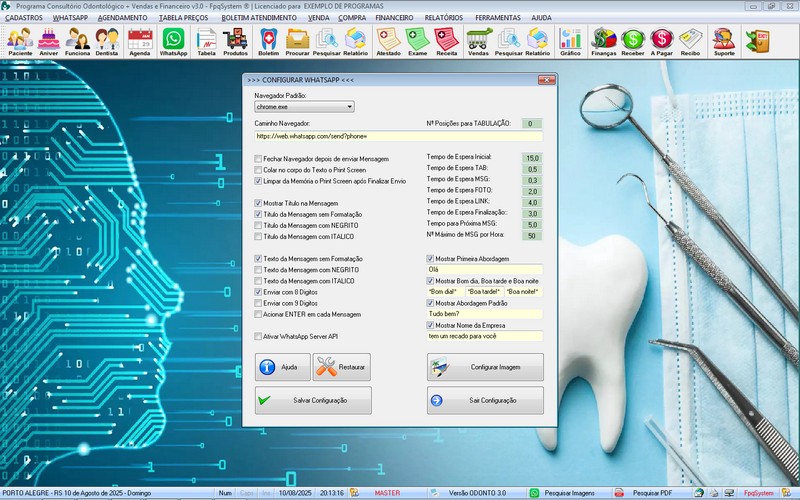Click the Salvar Configuração button

pyautogui.click(x=313, y=400)
